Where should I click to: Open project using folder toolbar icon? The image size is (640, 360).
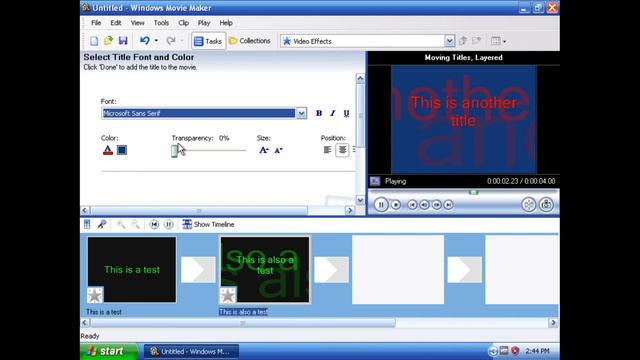point(108,41)
